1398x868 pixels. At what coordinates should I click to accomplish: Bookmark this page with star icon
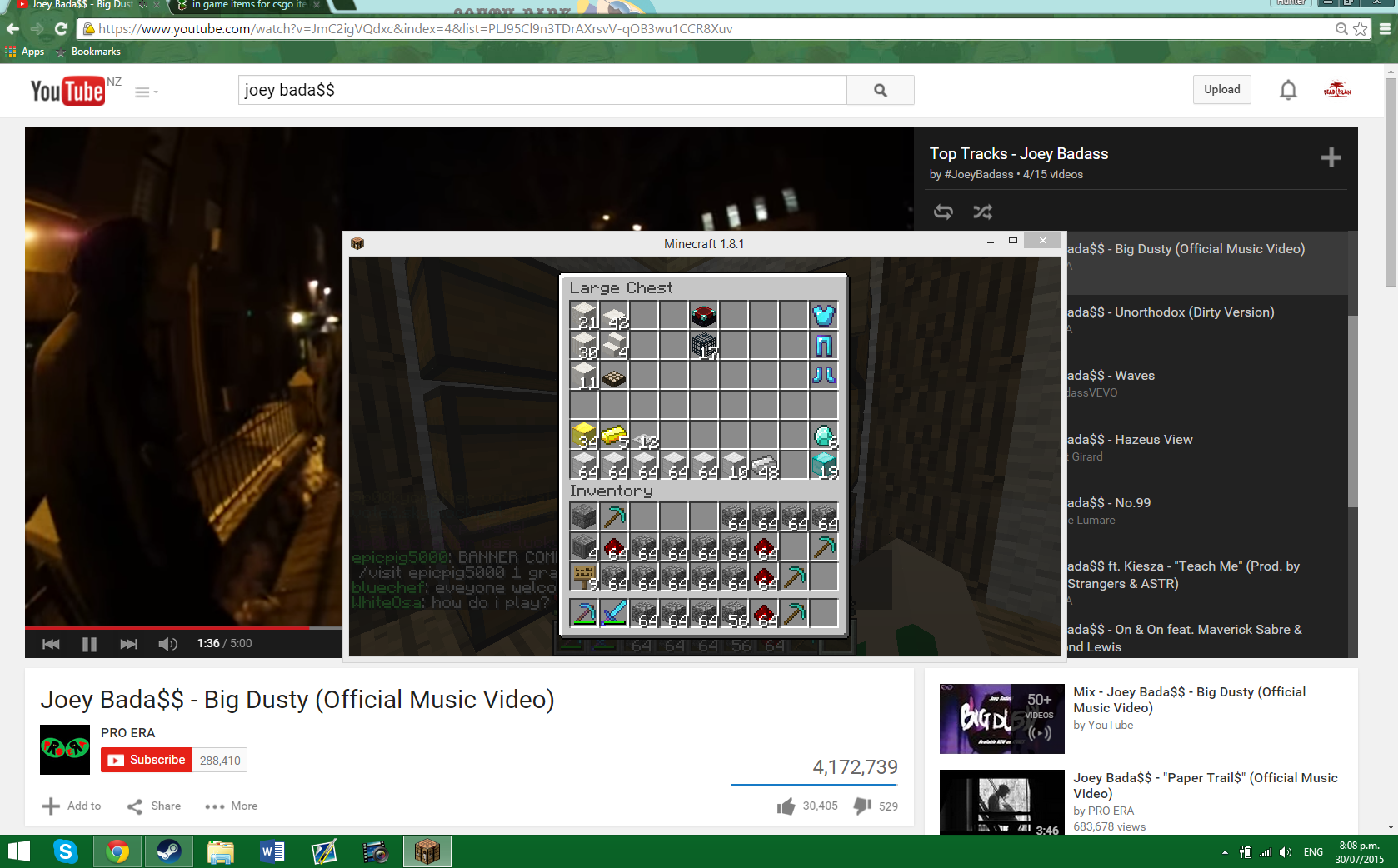[1361, 28]
